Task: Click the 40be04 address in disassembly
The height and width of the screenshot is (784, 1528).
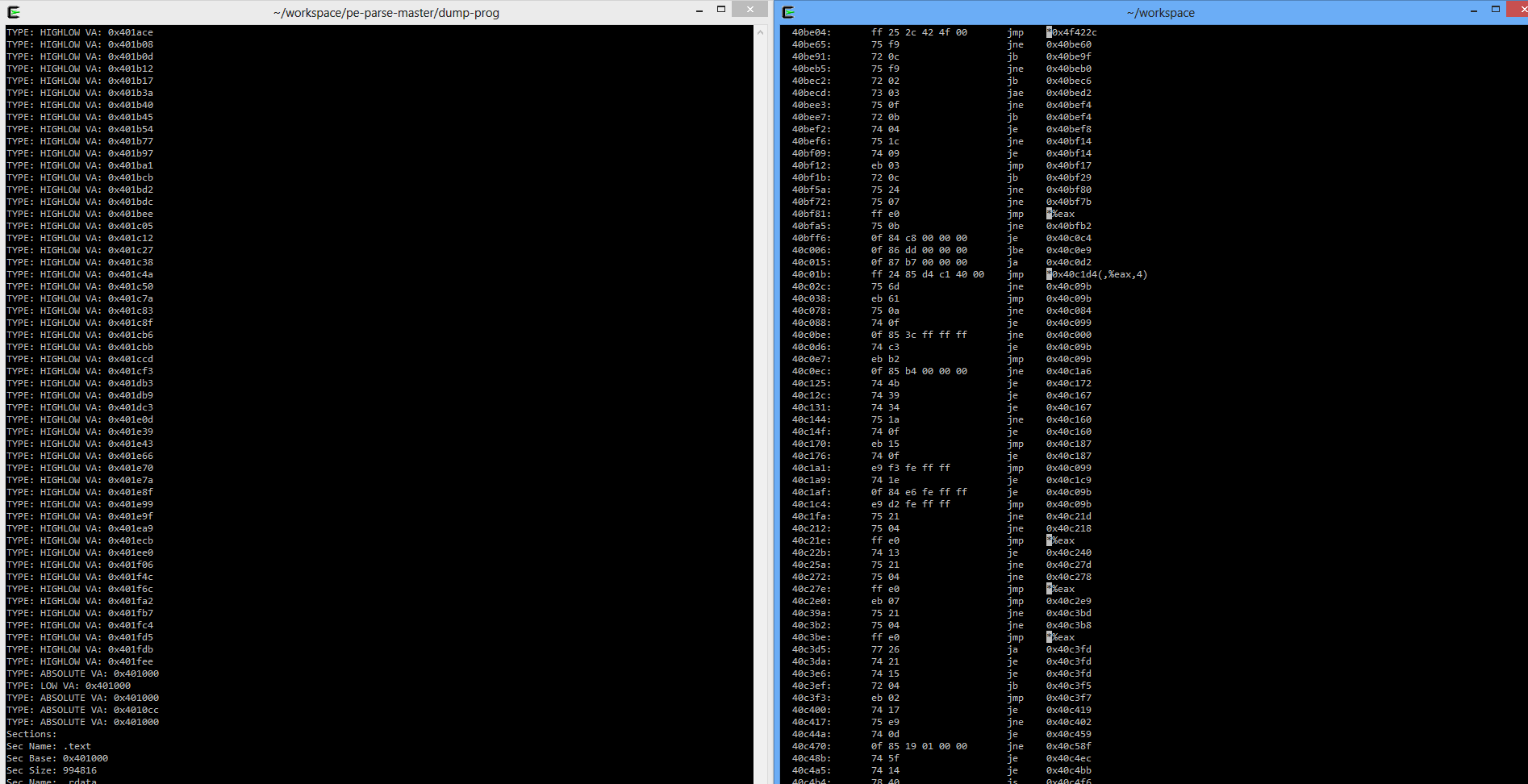Action: point(811,32)
